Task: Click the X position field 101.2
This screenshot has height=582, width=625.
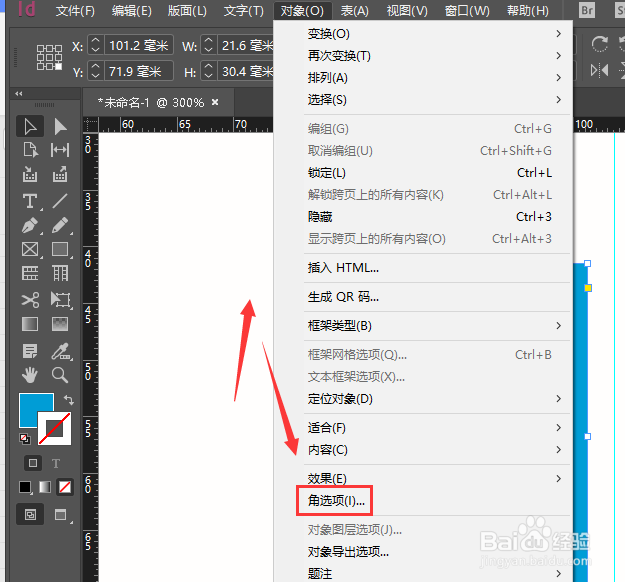Action: coord(138,45)
